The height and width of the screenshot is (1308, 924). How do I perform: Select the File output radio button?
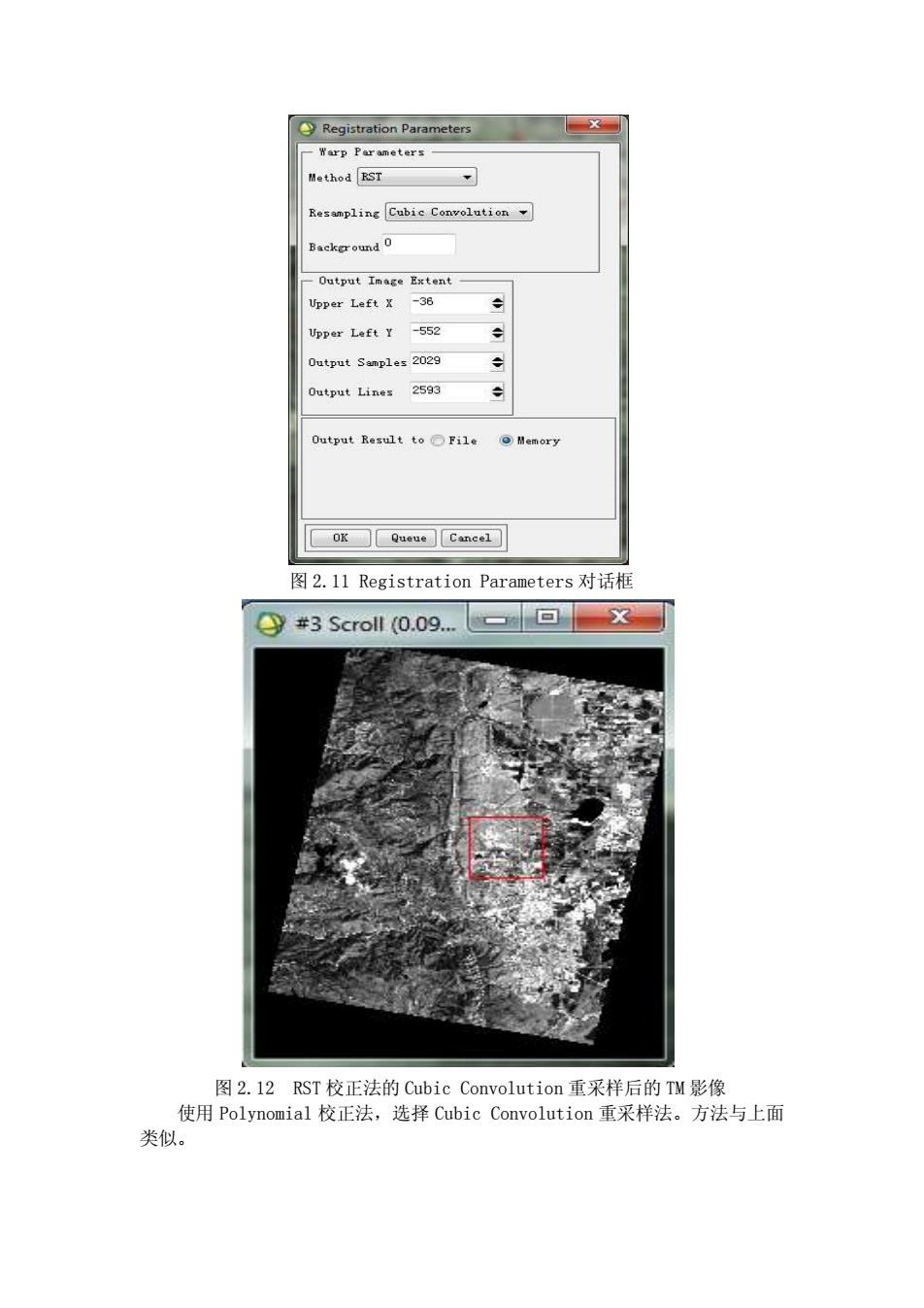tap(438, 441)
